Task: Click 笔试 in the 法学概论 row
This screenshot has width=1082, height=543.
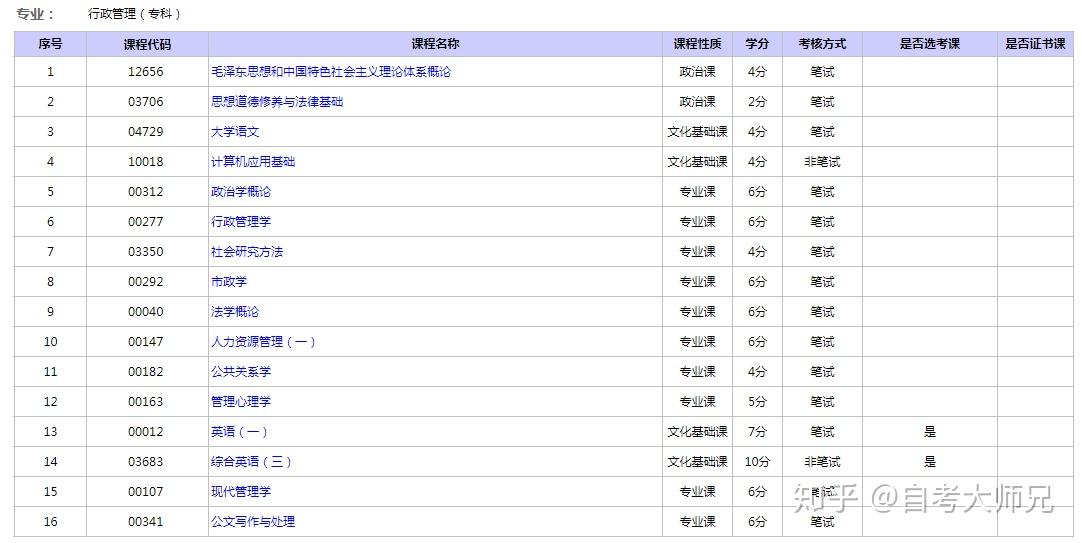Action: tap(823, 312)
